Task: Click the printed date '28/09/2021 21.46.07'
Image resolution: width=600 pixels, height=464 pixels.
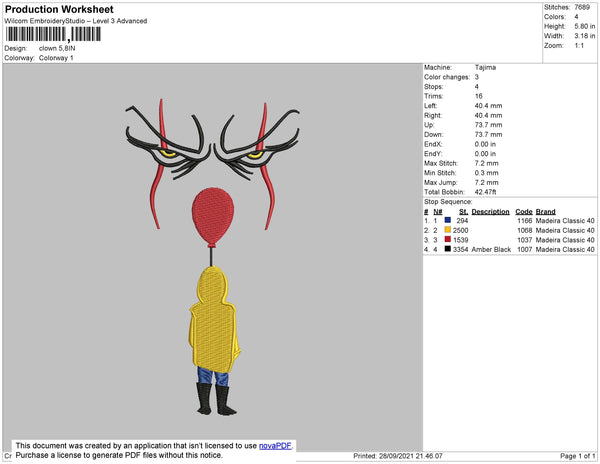Action: [411, 456]
